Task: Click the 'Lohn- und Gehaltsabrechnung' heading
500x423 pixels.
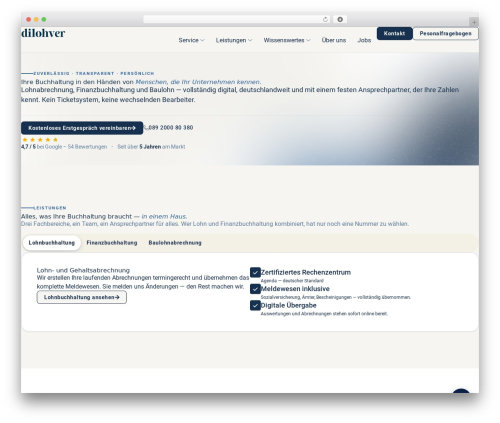Action: [83, 270]
